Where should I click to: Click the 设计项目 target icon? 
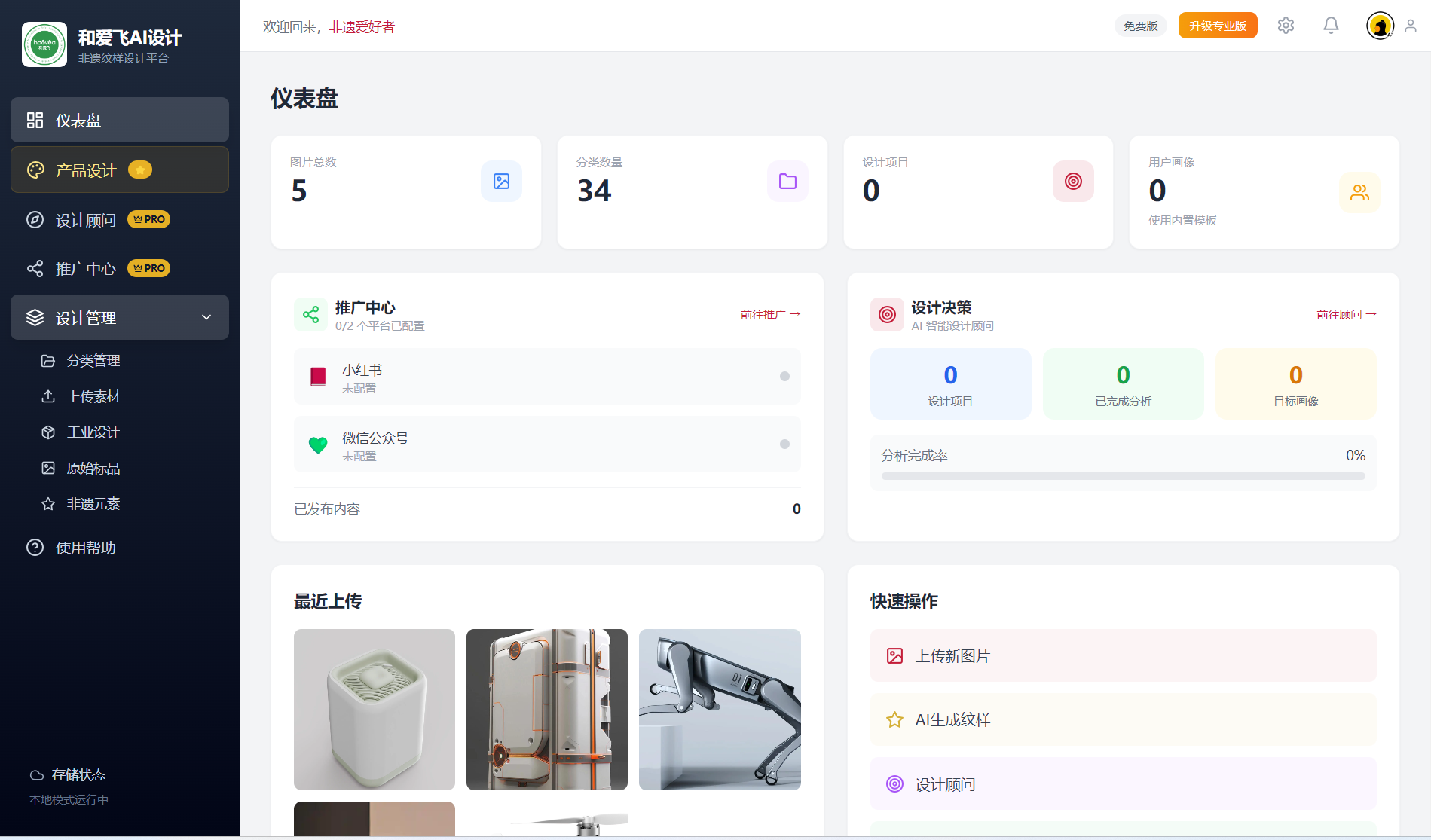1073,181
